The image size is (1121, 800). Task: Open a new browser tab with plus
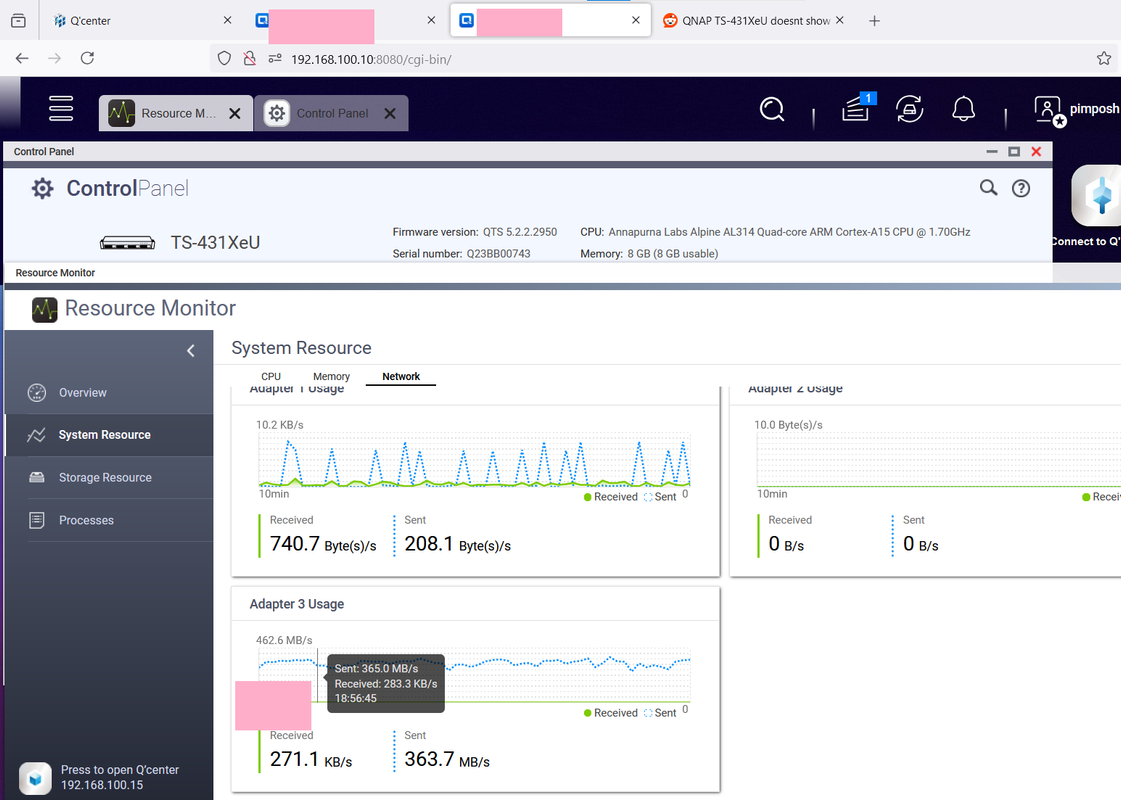(x=874, y=21)
